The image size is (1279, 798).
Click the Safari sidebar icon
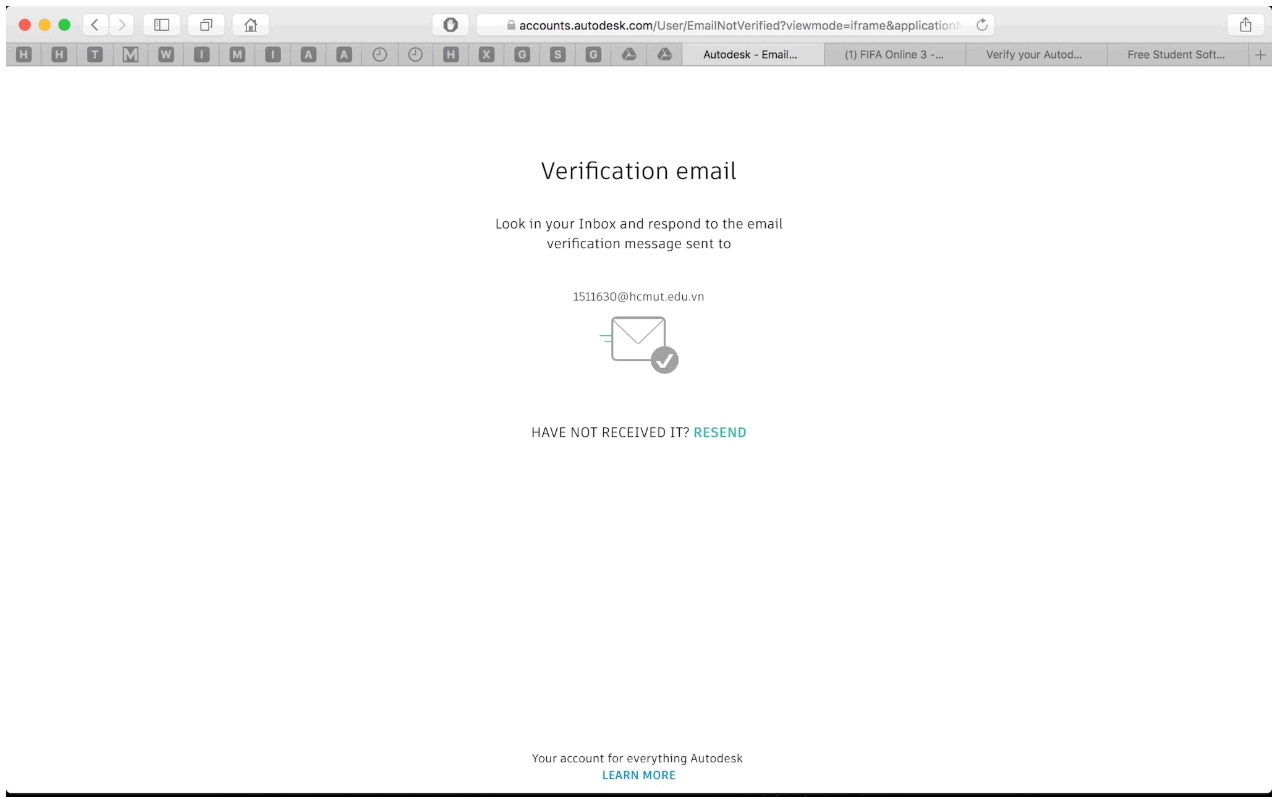[161, 24]
